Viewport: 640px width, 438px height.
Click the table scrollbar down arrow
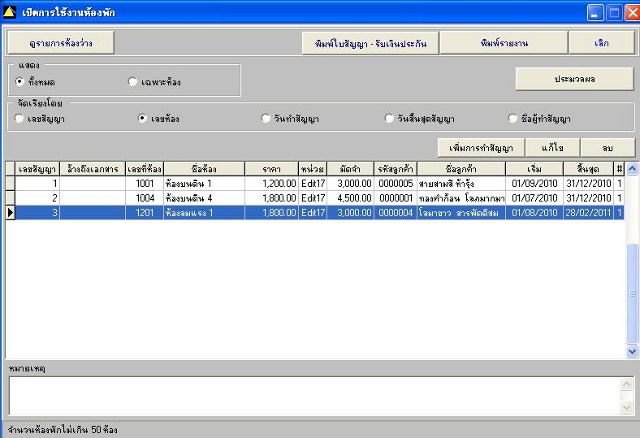(x=632, y=351)
